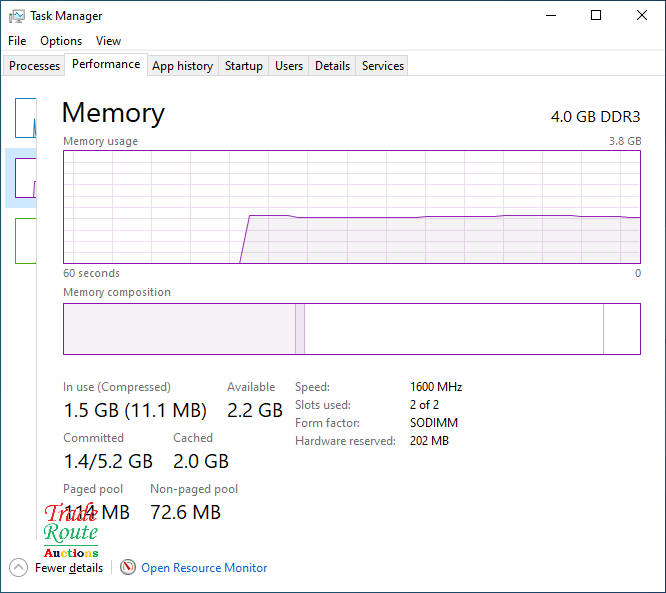Select the green Disk graph thumbnail in sidebar

pyautogui.click(x=26, y=240)
